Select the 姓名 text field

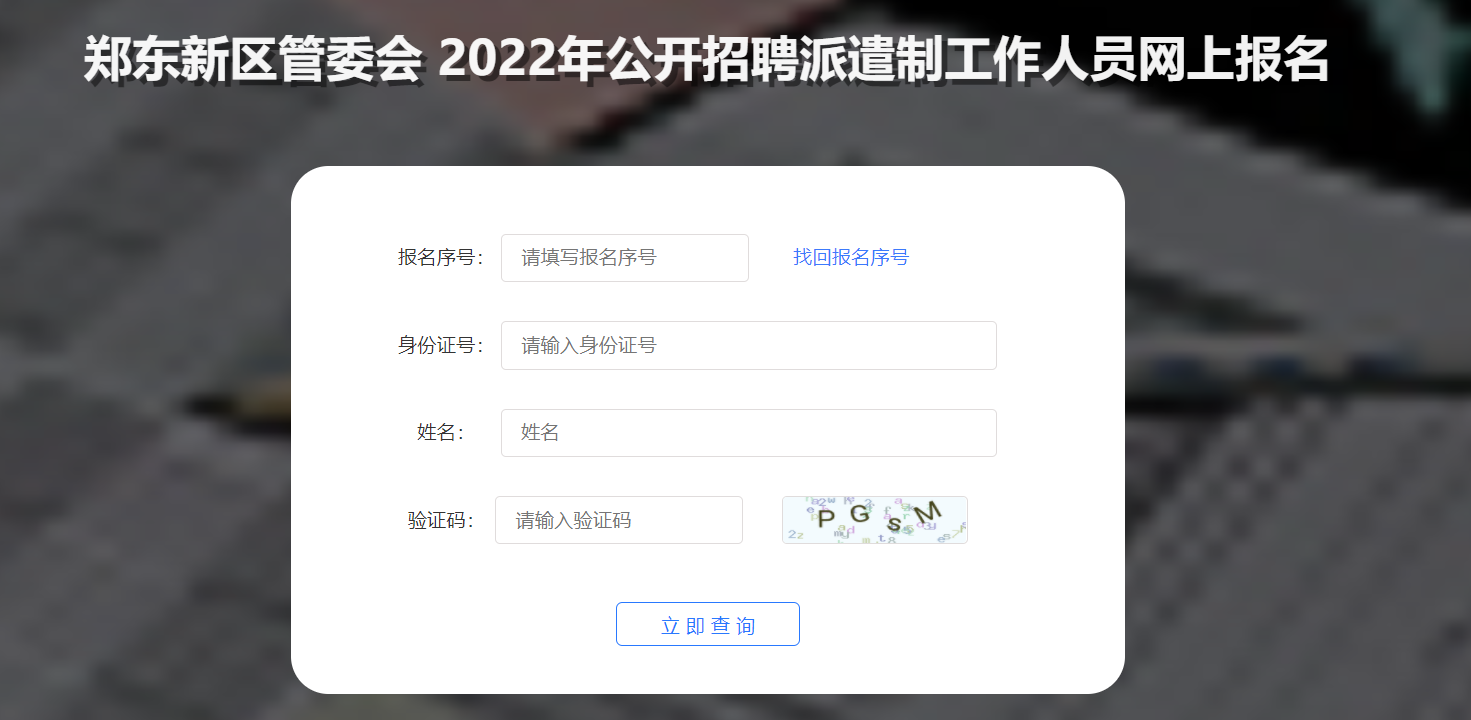(x=748, y=433)
